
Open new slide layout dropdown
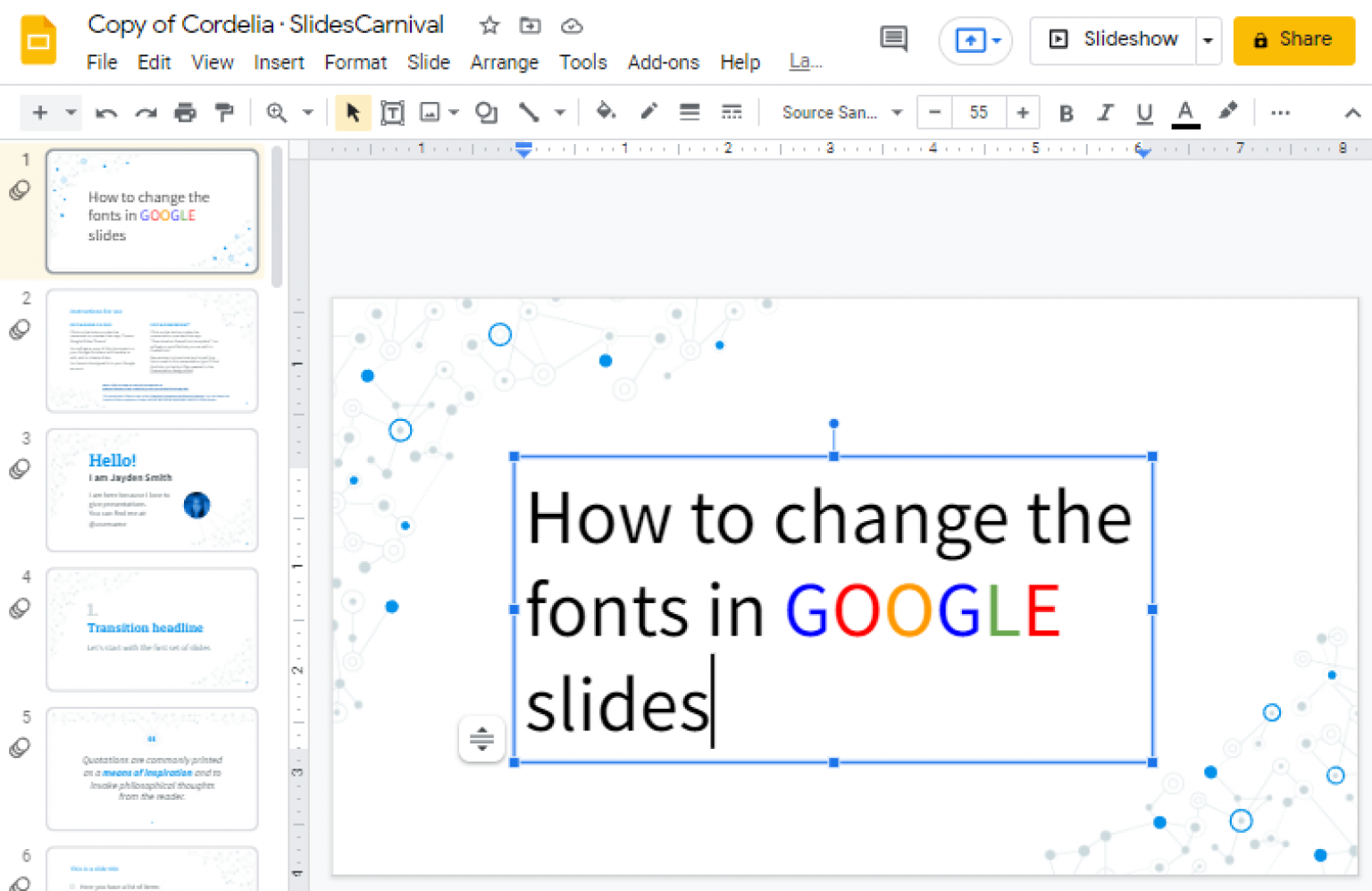pos(71,113)
